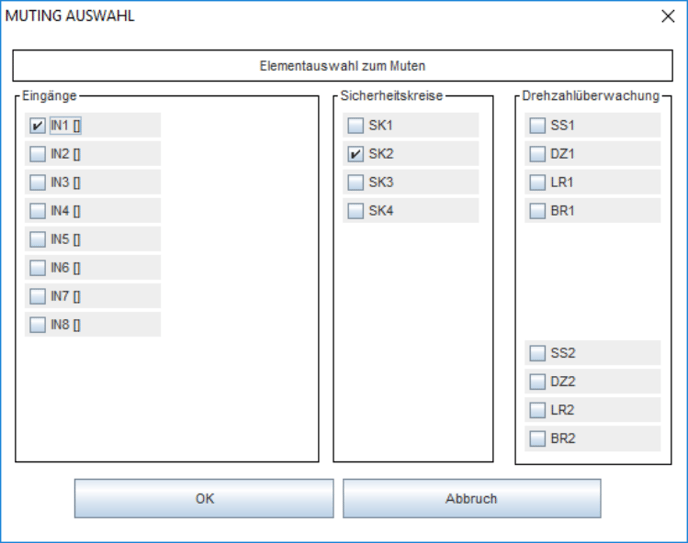Enable the SK1 safety circuit checkbox
The height and width of the screenshot is (543, 688).
coord(355,126)
